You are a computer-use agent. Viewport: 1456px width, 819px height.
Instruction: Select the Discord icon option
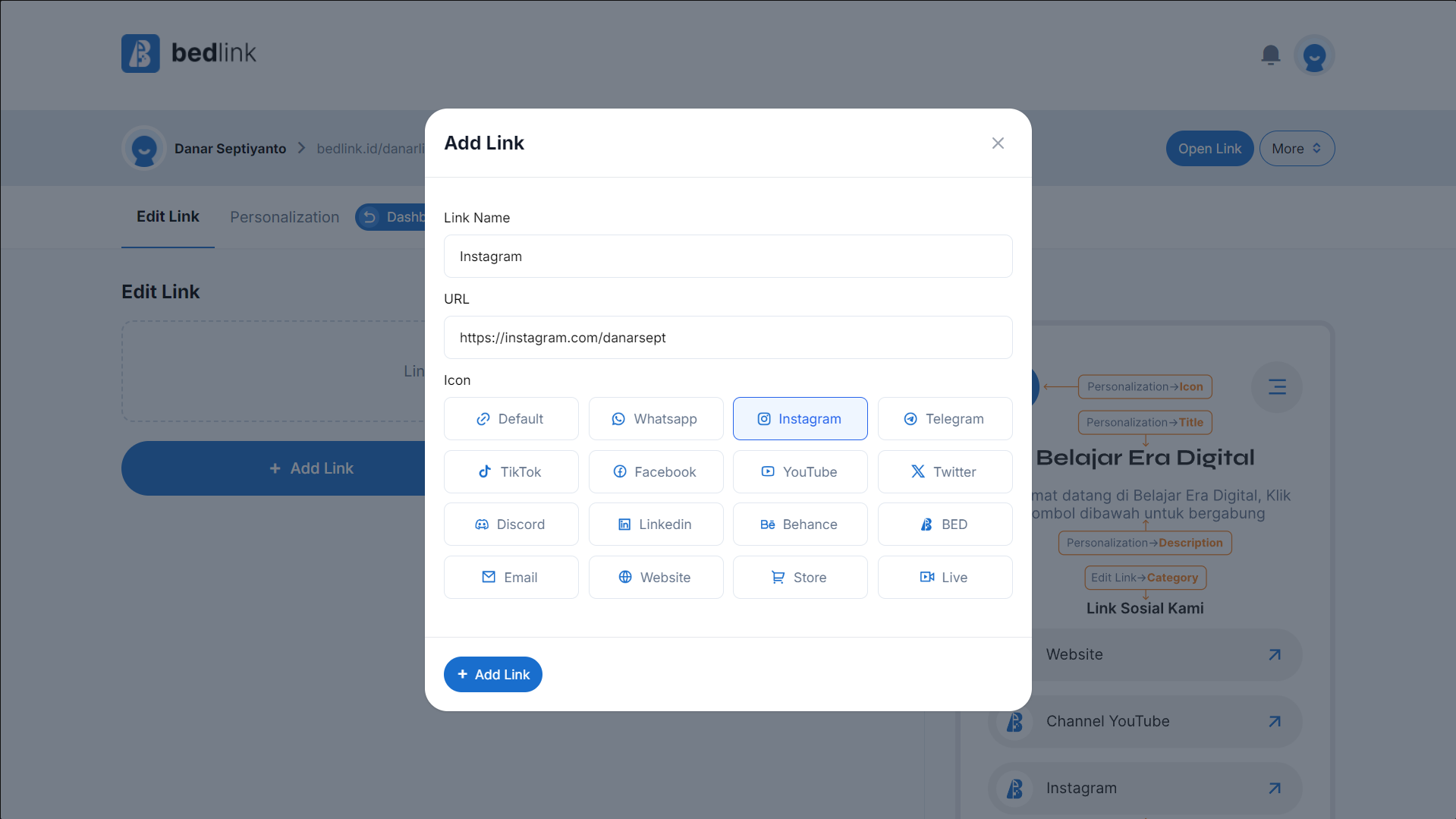coord(511,524)
